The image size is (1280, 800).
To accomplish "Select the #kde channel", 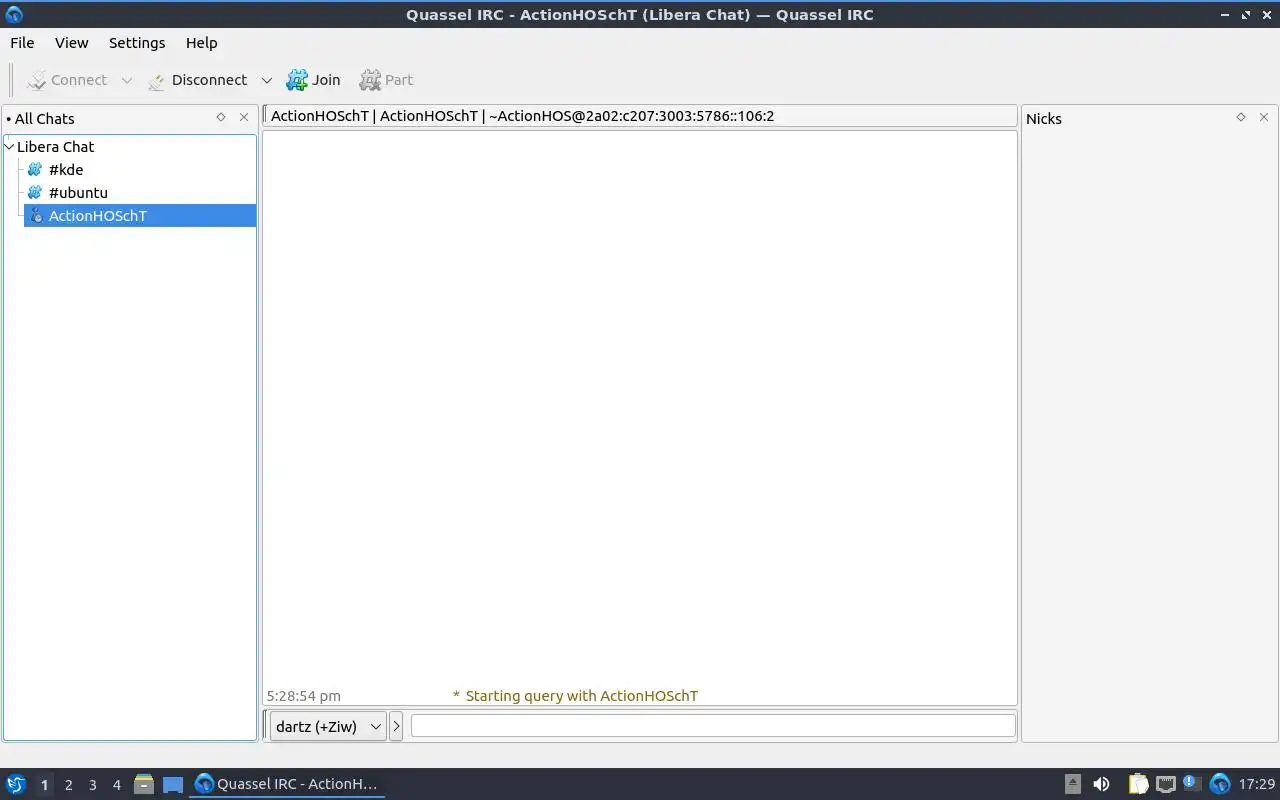I will click(66, 170).
